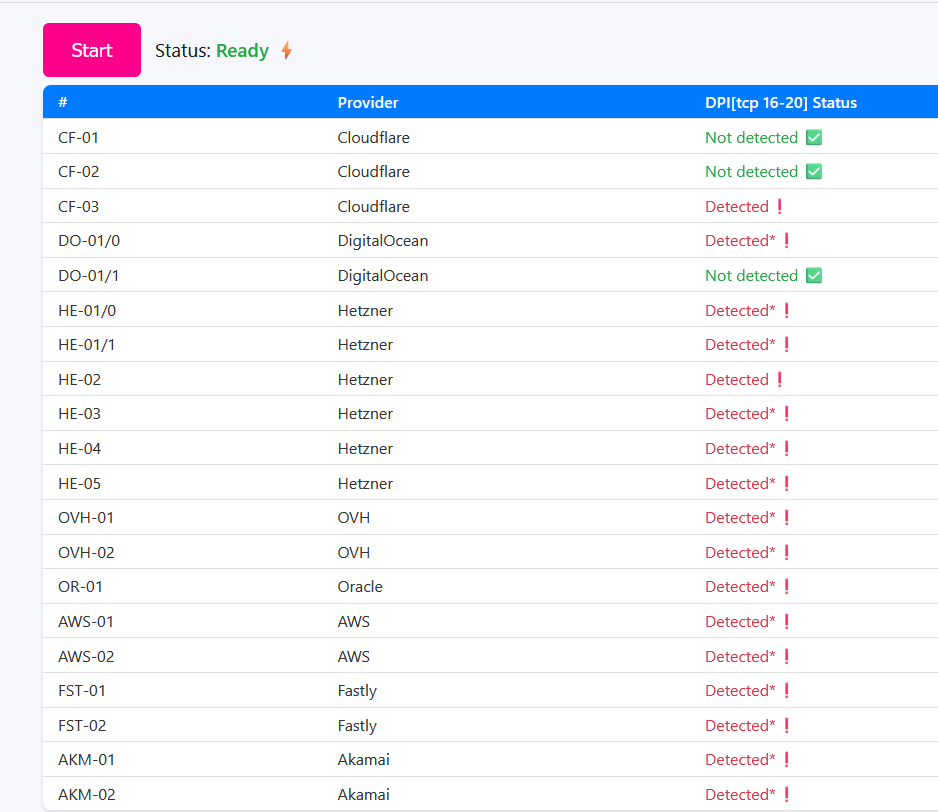Click the Provider column header

coord(368,103)
